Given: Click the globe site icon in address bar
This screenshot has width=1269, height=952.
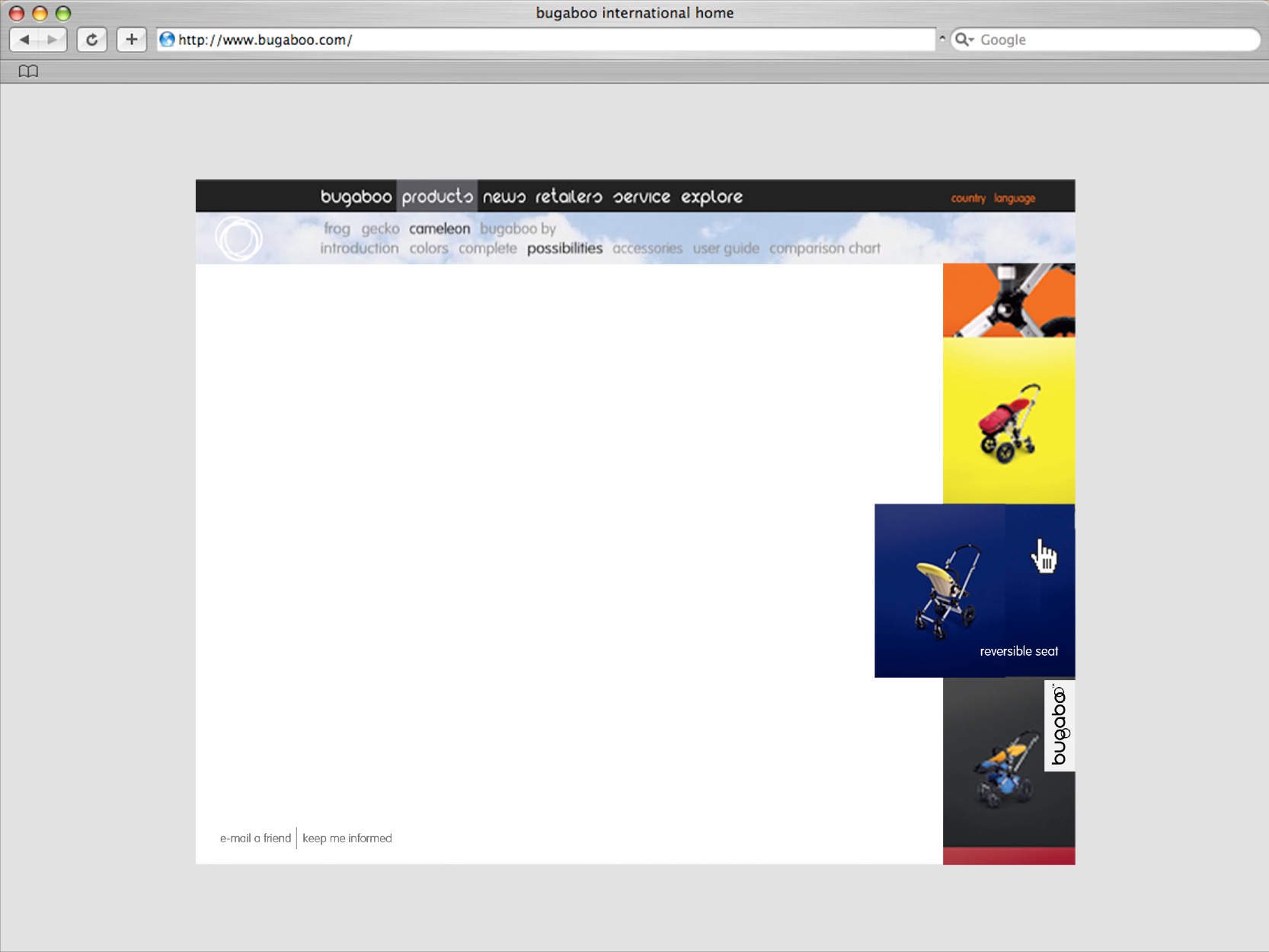Looking at the screenshot, I should (167, 40).
